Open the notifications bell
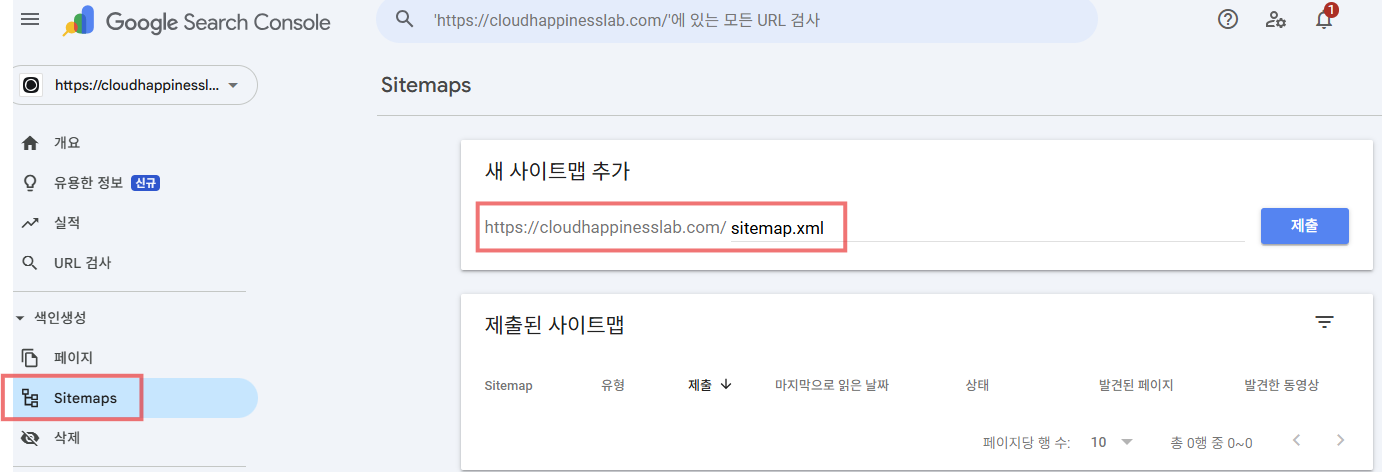 (1324, 20)
